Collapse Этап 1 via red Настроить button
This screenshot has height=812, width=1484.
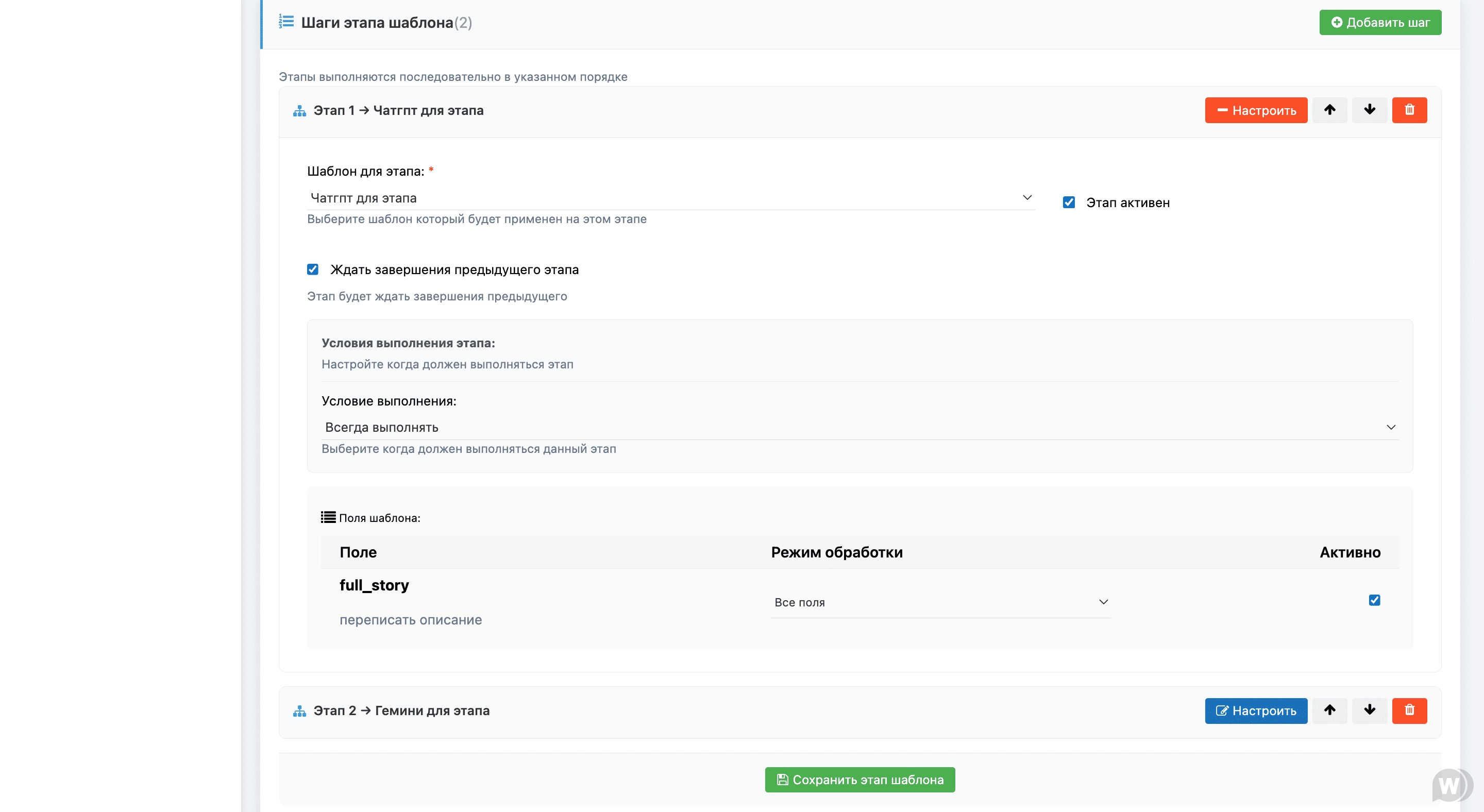[1256, 110]
